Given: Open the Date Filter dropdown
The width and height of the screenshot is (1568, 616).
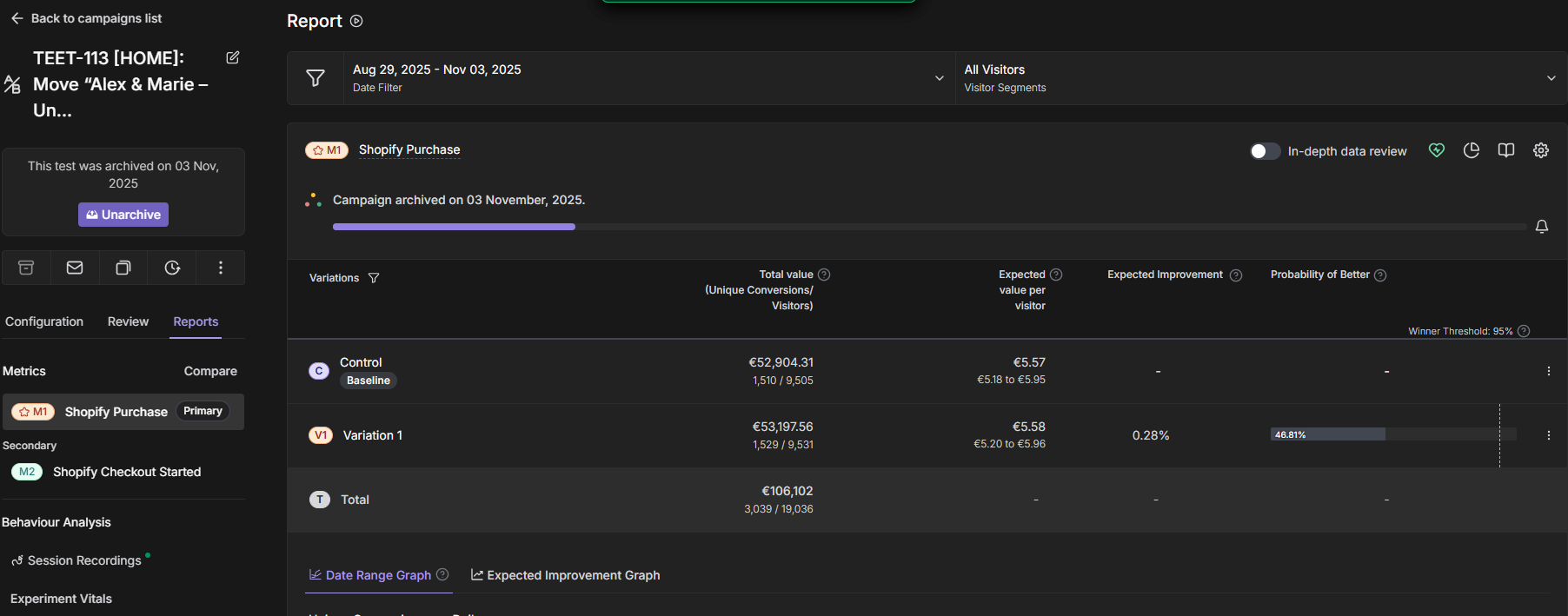Looking at the screenshot, I should point(649,78).
